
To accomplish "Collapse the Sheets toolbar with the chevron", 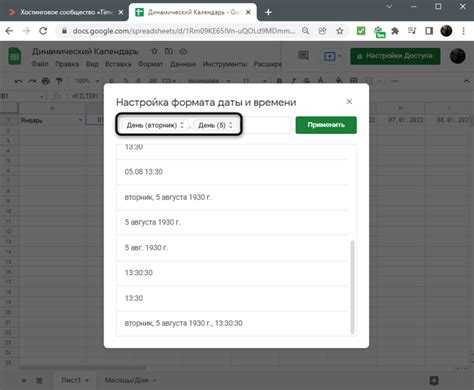I will tap(467, 81).
